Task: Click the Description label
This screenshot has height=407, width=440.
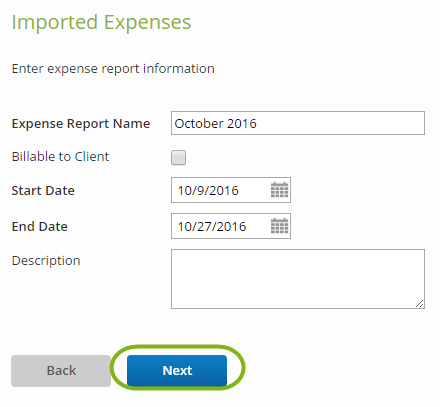Action: (46, 261)
